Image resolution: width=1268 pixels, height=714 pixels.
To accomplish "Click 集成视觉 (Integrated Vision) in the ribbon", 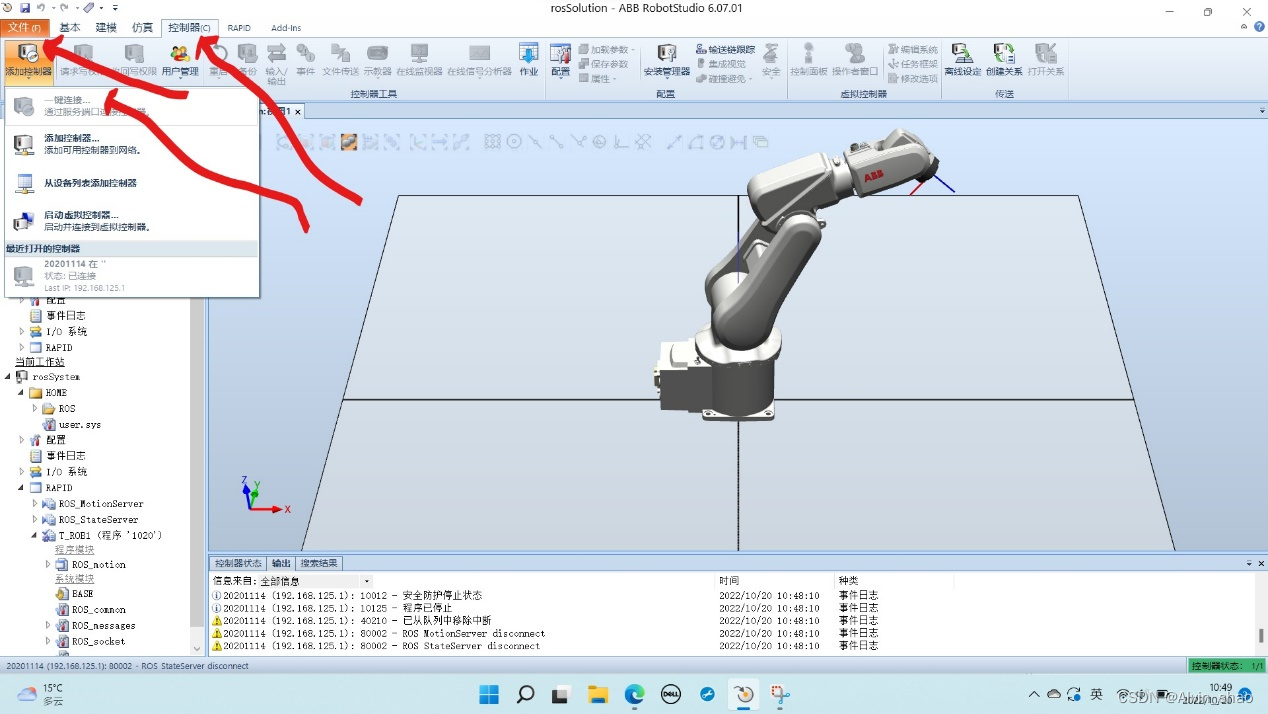I will (720, 64).
